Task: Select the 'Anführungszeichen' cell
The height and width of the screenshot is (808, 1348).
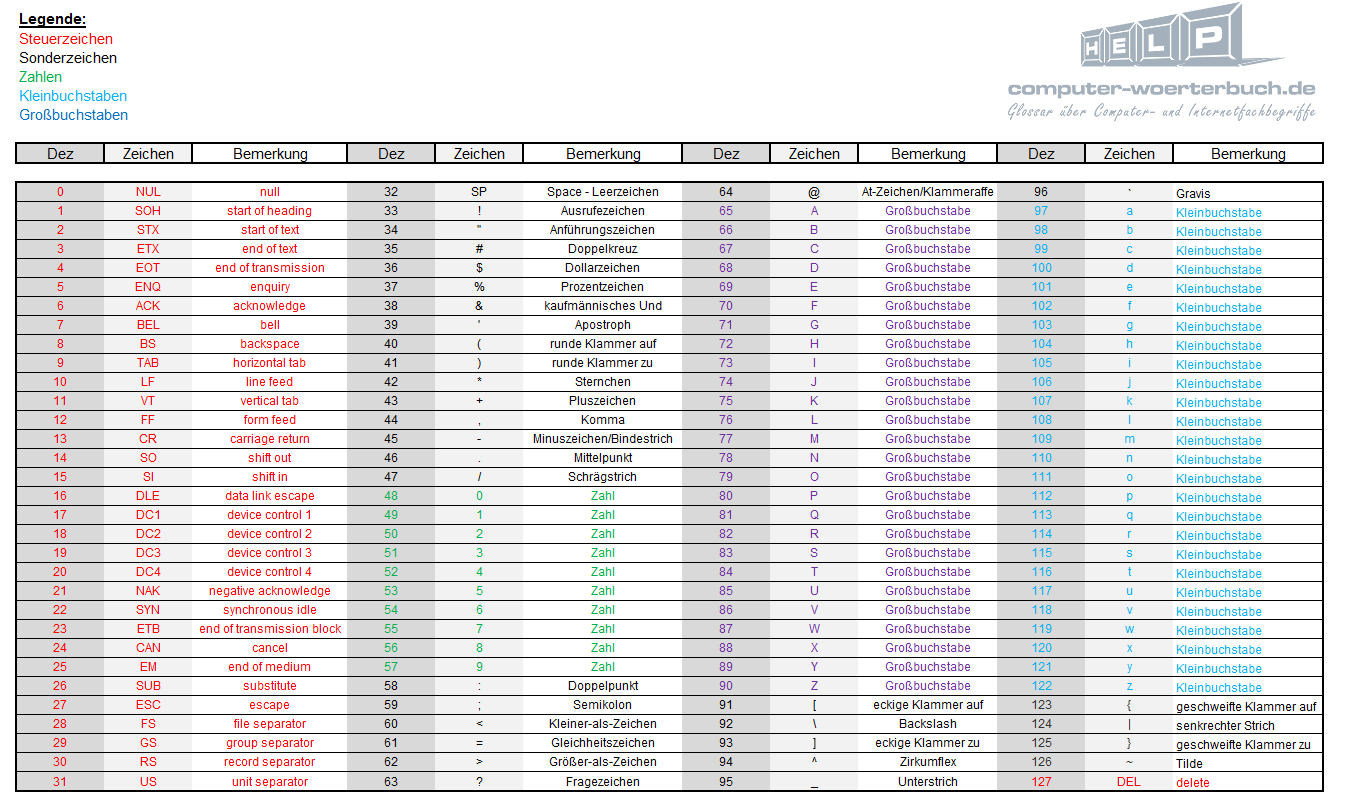Action: pyautogui.click(x=603, y=230)
